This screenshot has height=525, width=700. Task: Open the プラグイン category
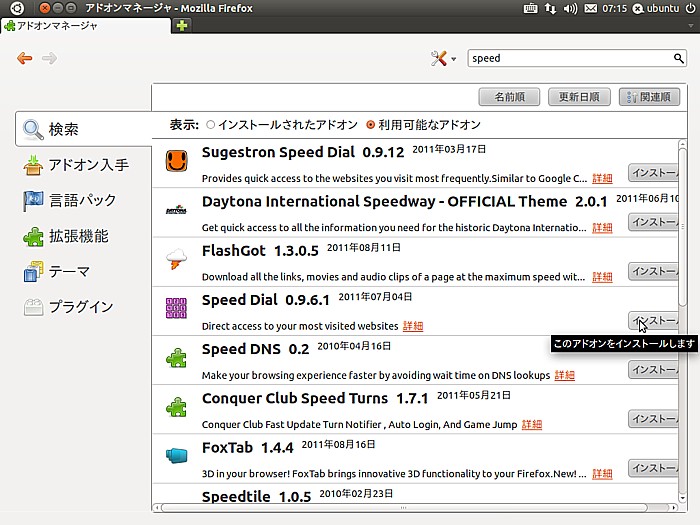coord(68,307)
